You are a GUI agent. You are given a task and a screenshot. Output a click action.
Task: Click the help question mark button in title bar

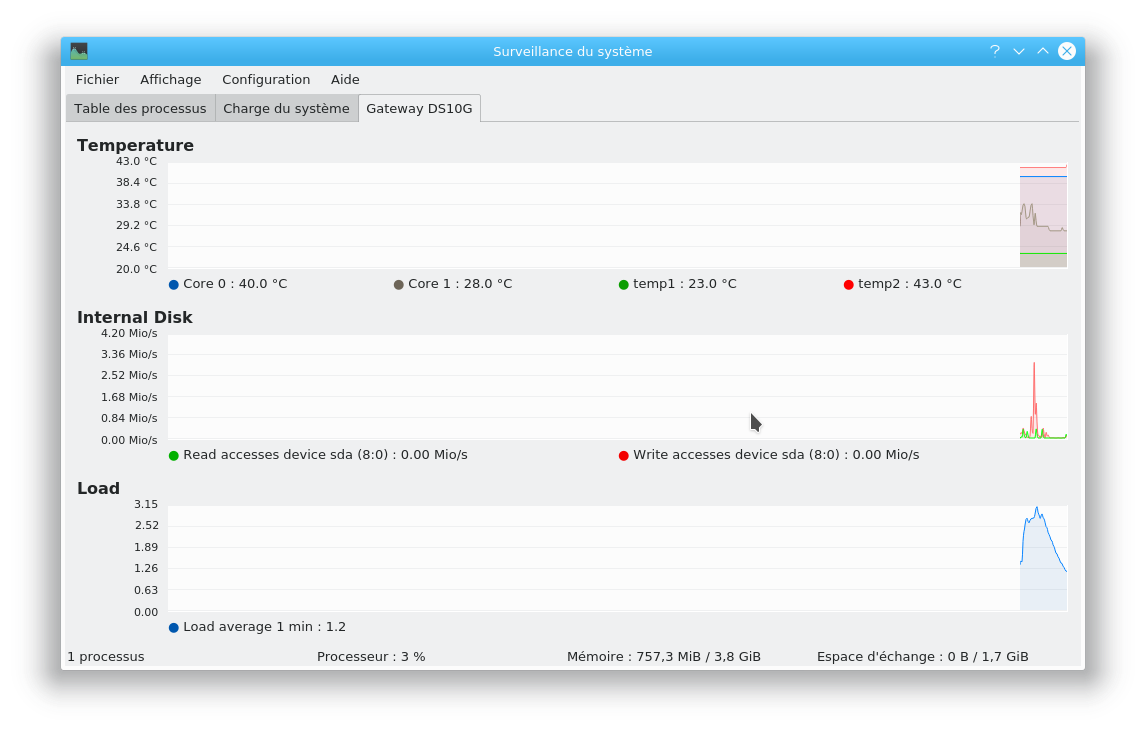click(x=995, y=51)
